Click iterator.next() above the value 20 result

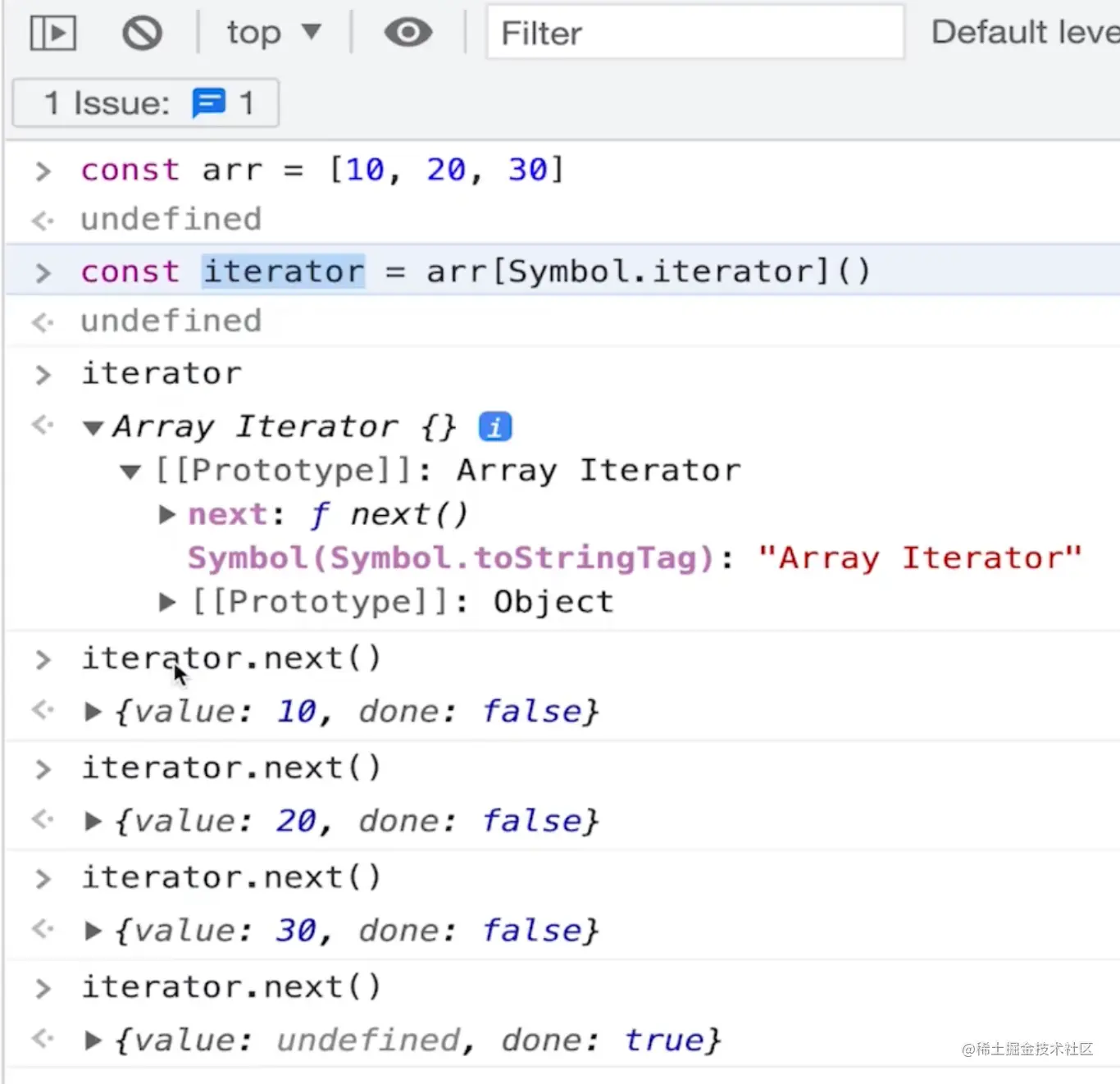pyautogui.click(x=231, y=768)
